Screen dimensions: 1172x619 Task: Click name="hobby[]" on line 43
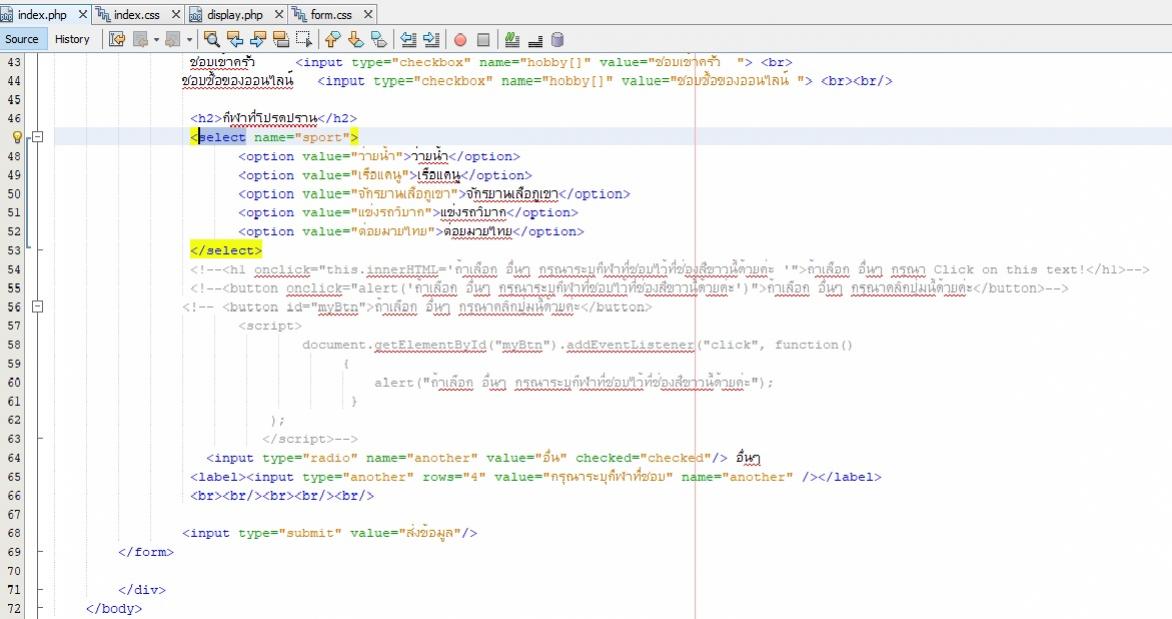[534, 62]
